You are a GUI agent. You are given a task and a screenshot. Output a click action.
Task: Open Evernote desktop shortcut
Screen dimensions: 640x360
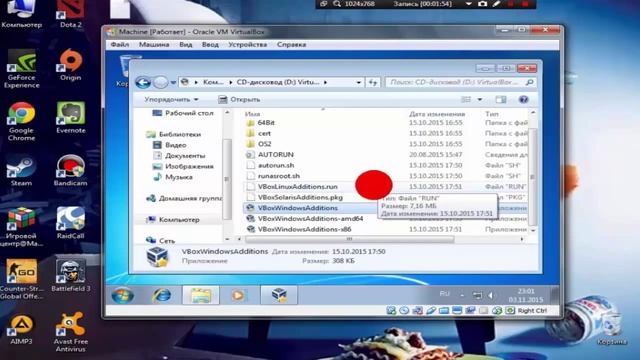tap(71, 118)
